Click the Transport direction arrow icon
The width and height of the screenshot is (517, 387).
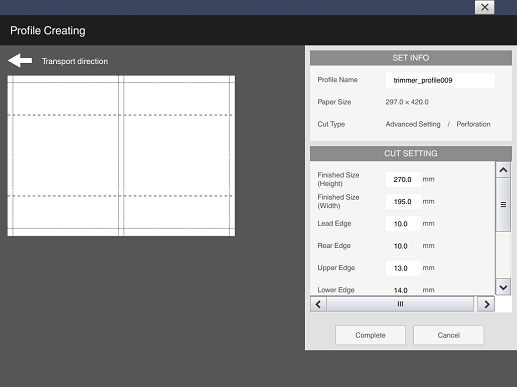coord(20,61)
